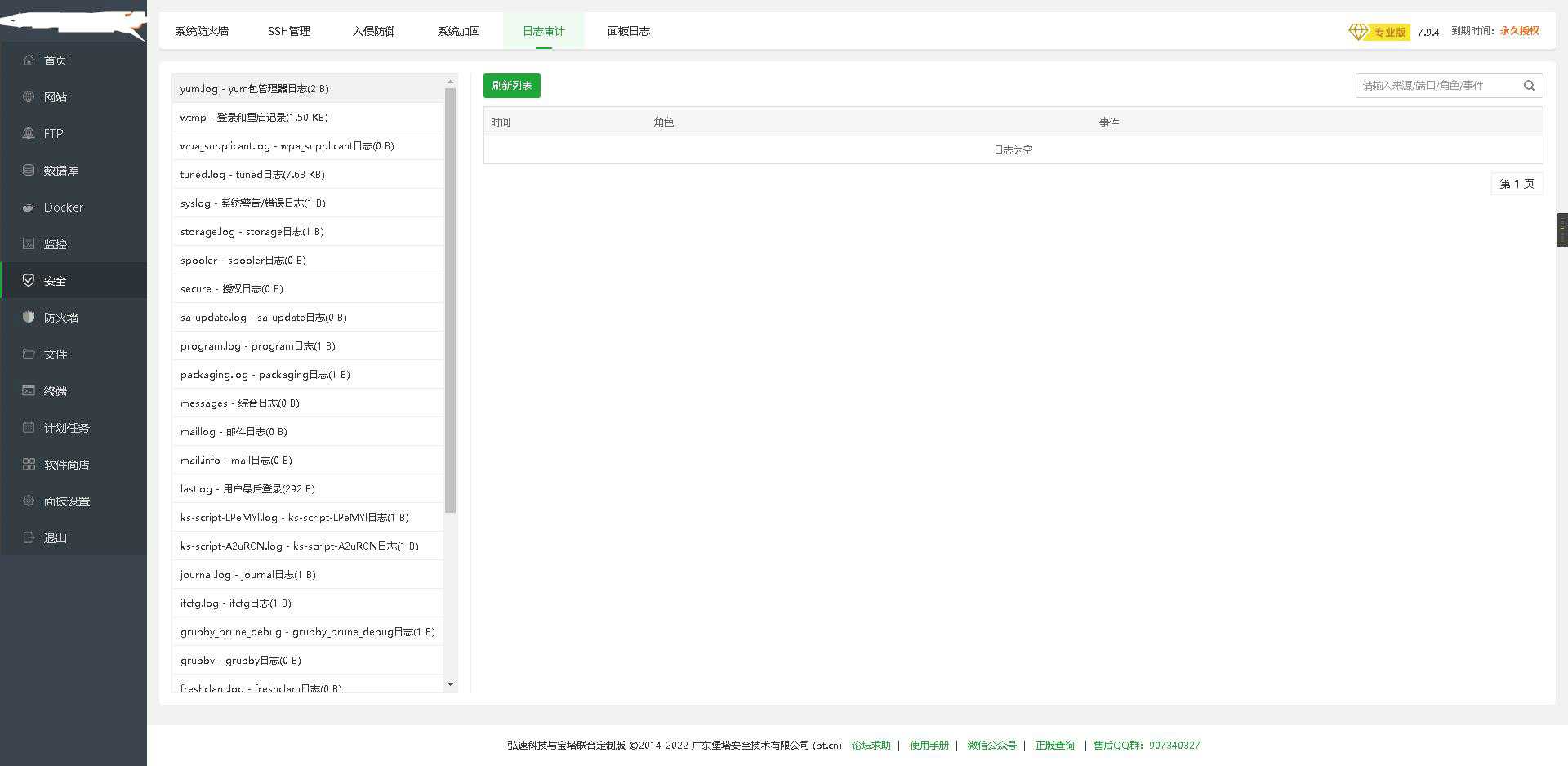The width and height of the screenshot is (1568, 766).
Task: Open the 论坛求助 footer link
Action: (x=871, y=745)
